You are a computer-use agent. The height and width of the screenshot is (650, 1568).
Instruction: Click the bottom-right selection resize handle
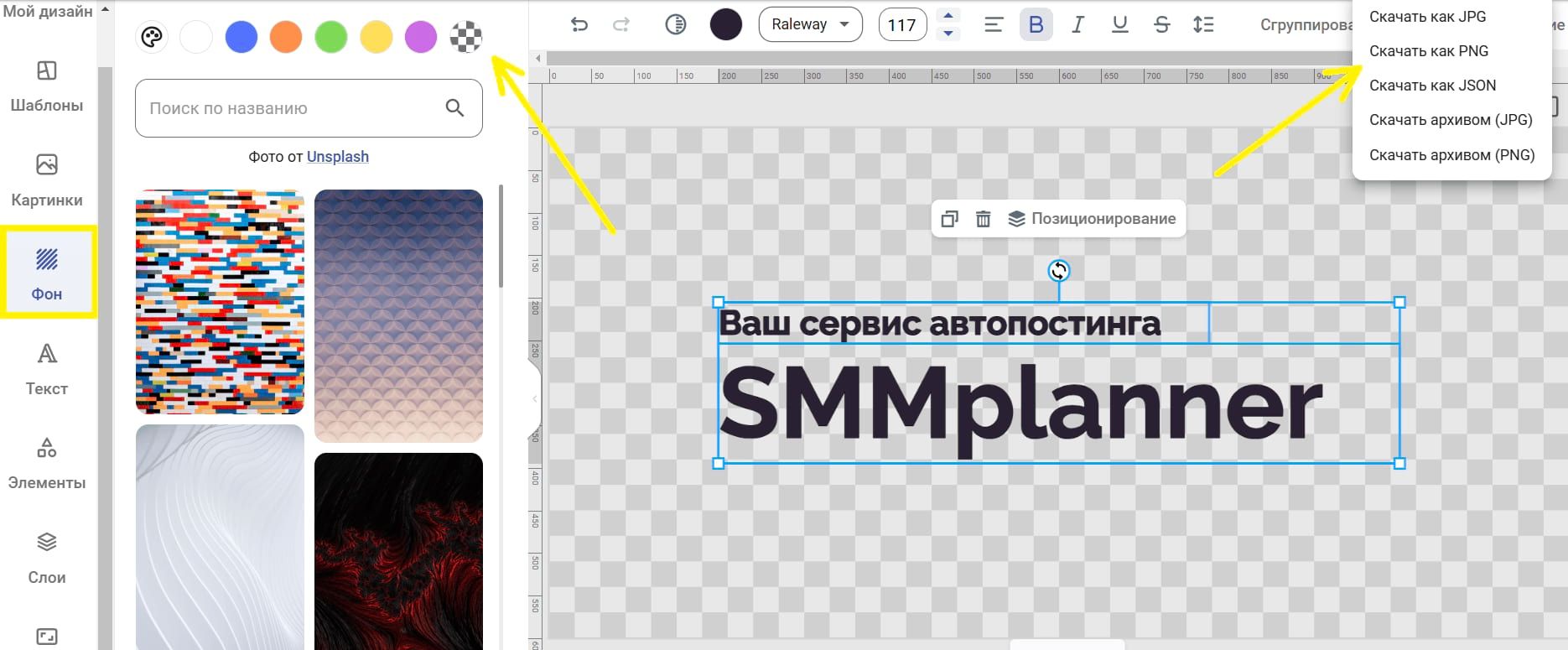1399,463
